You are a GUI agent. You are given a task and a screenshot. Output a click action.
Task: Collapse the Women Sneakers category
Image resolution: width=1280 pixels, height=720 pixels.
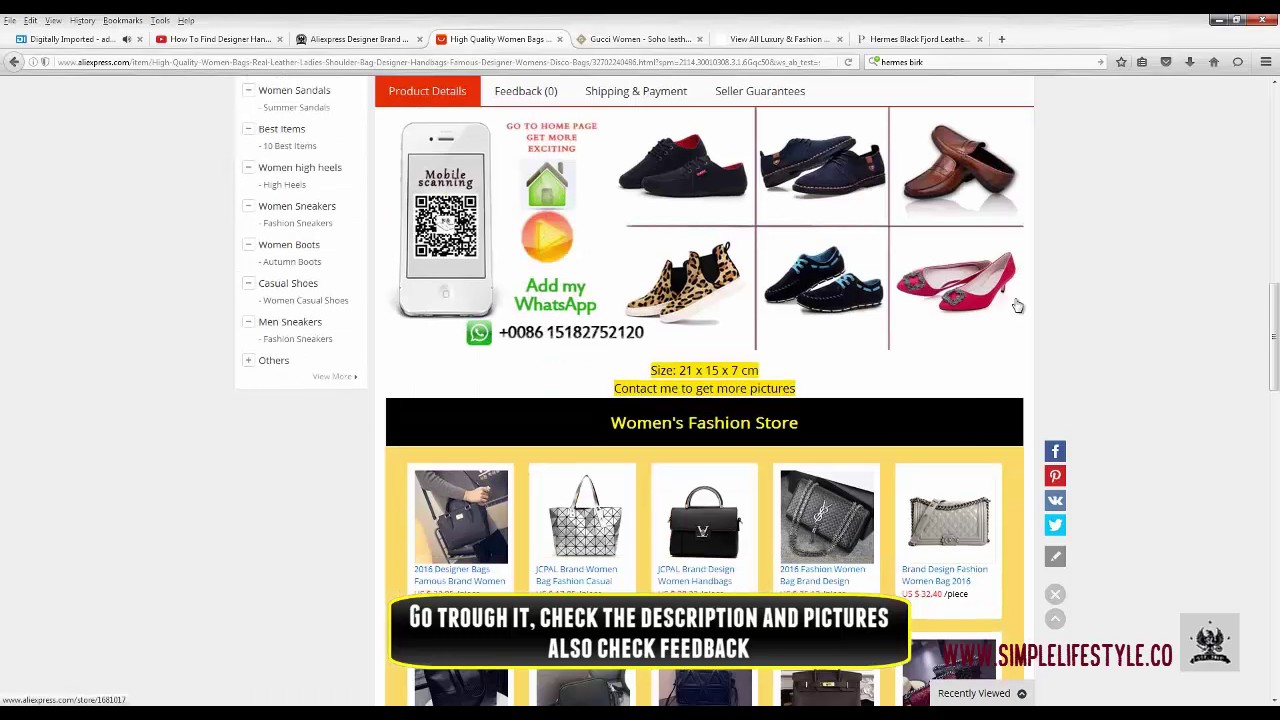pyautogui.click(x=248, y=205)
